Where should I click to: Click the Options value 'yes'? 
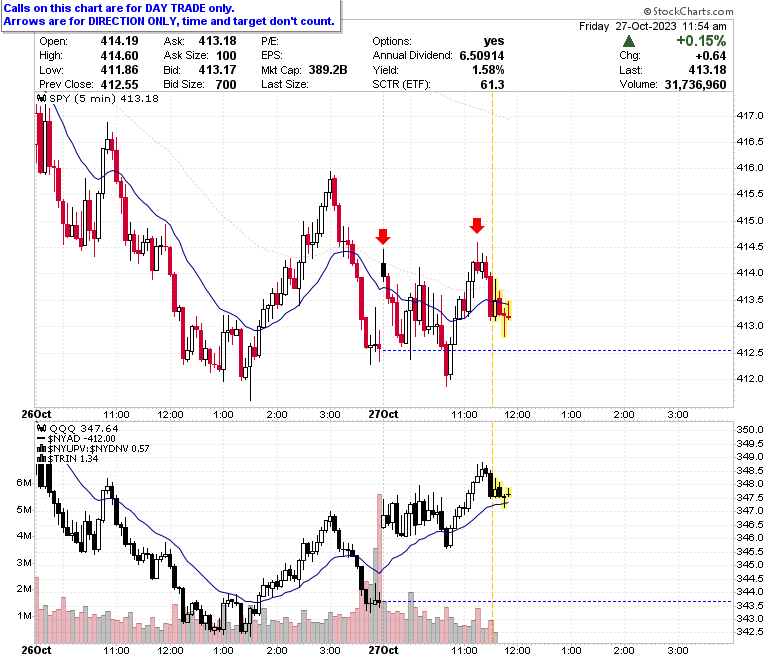(x=493, y=41)
